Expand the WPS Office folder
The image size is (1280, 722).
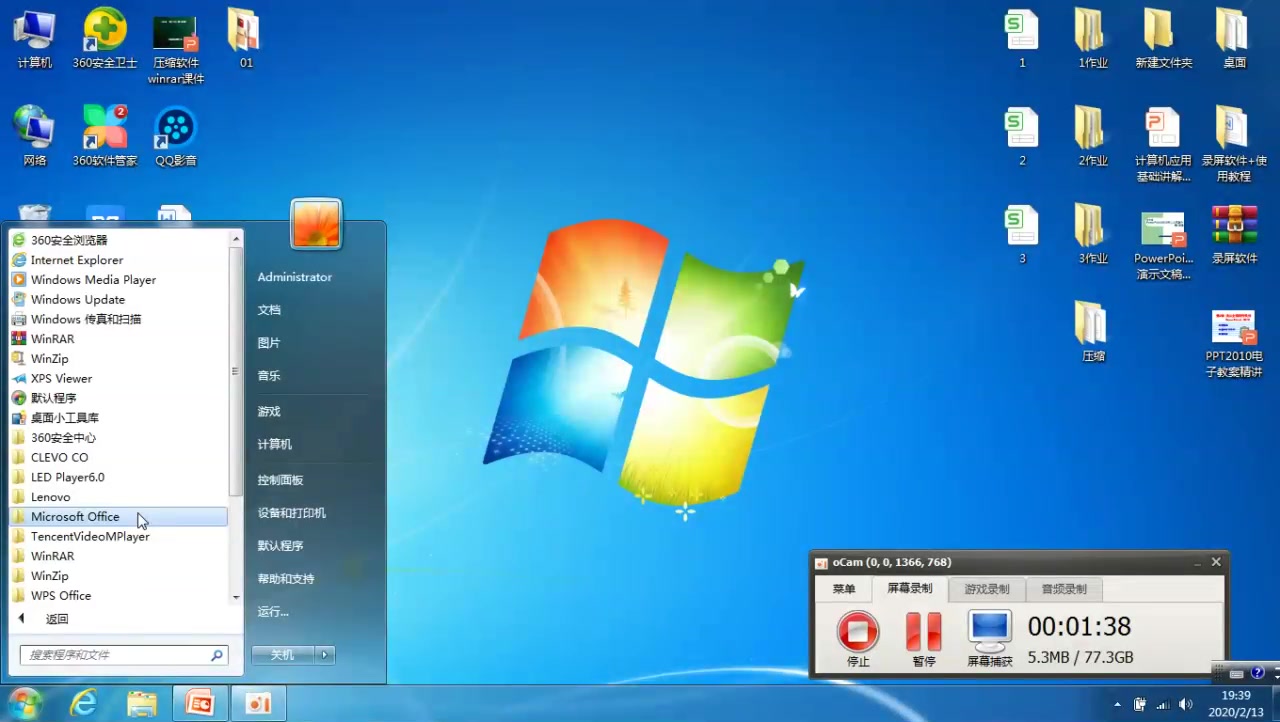118,596
